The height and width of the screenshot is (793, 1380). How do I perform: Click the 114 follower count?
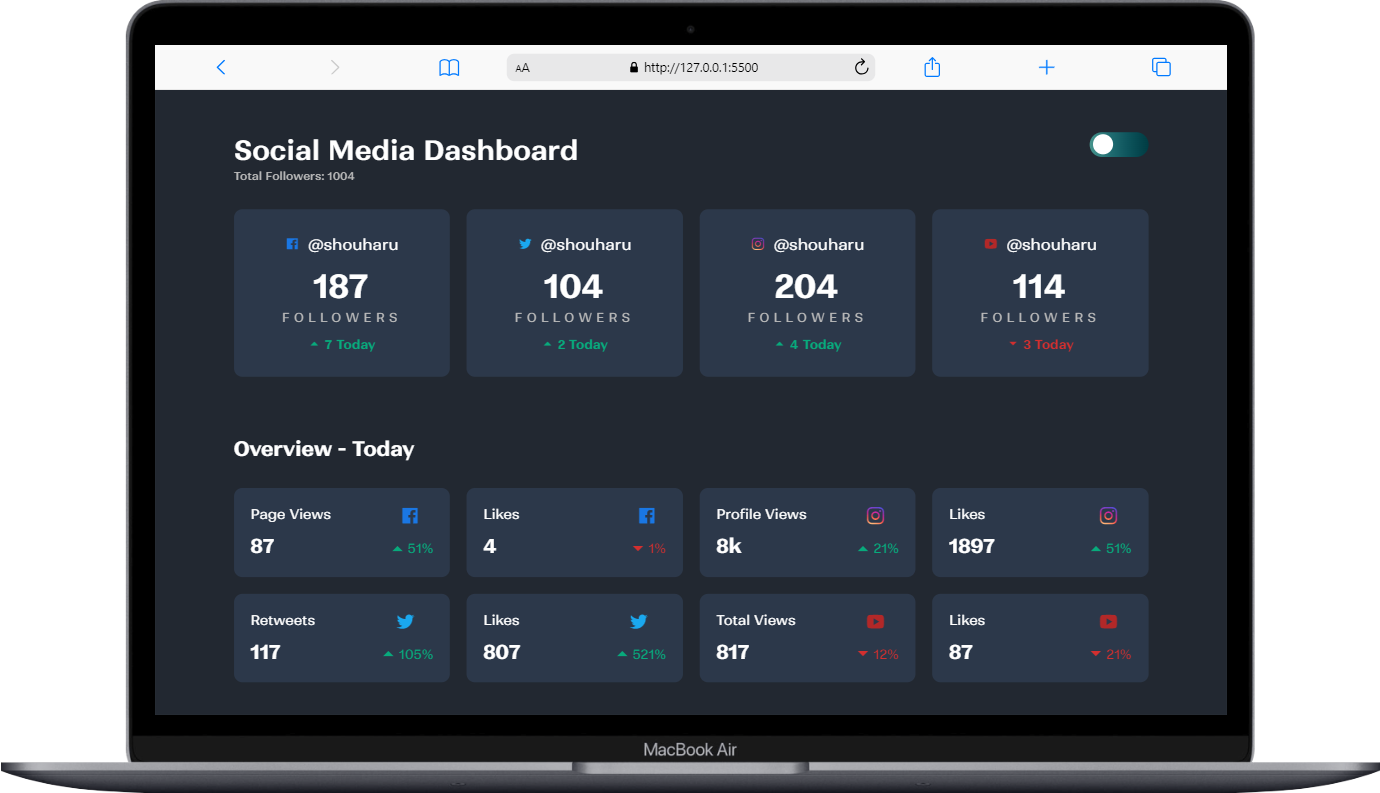(x=1039, y=287)
